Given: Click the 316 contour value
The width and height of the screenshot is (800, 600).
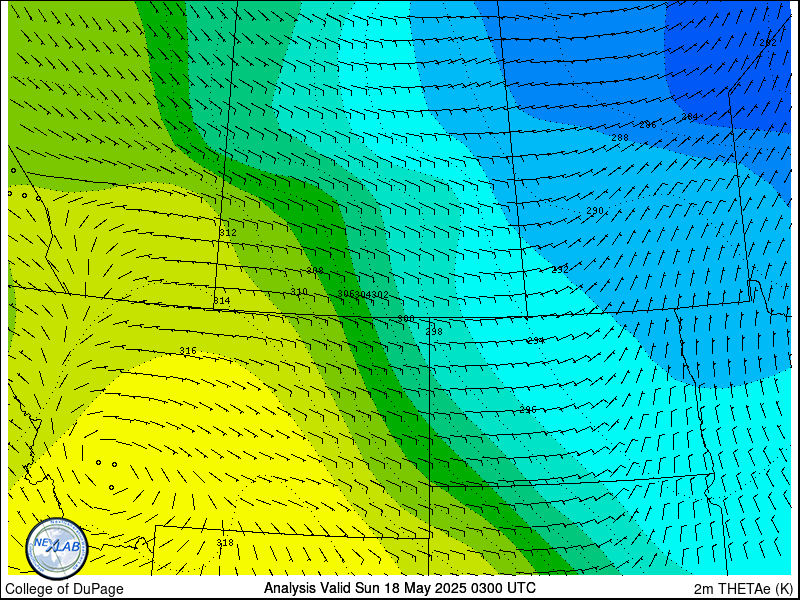Looking at the screenshot, I should [x=188, y=351].
